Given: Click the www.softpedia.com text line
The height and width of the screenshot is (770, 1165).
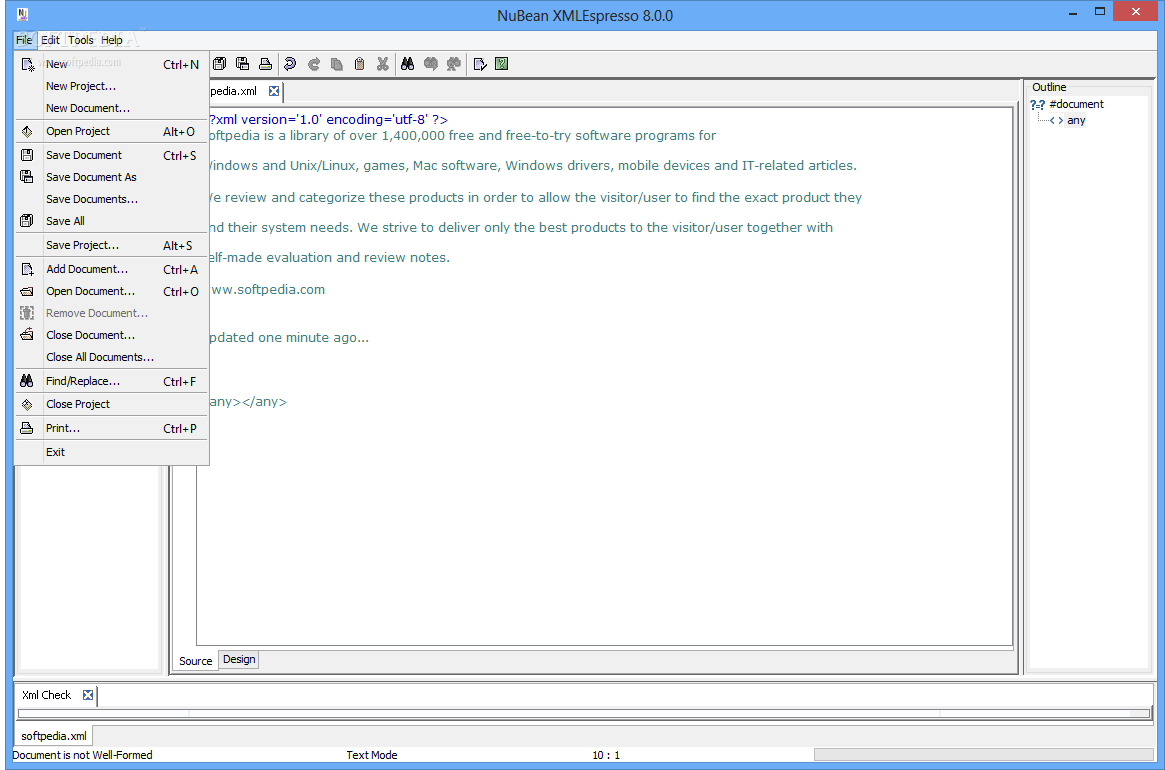Looking at the screenshot, I should coord(267,290).
